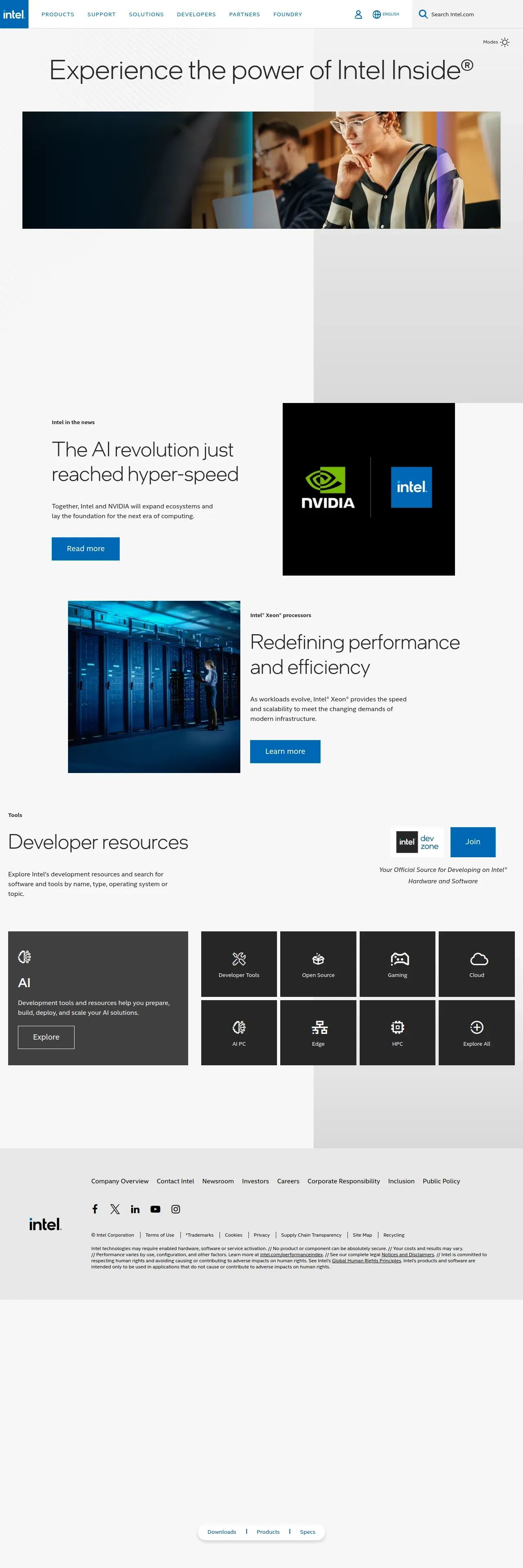The width and height of the screenshot is (523, 1568).
Task: Open Terms of Use link
Action: pyautogui.click(x=160, y=1235)
